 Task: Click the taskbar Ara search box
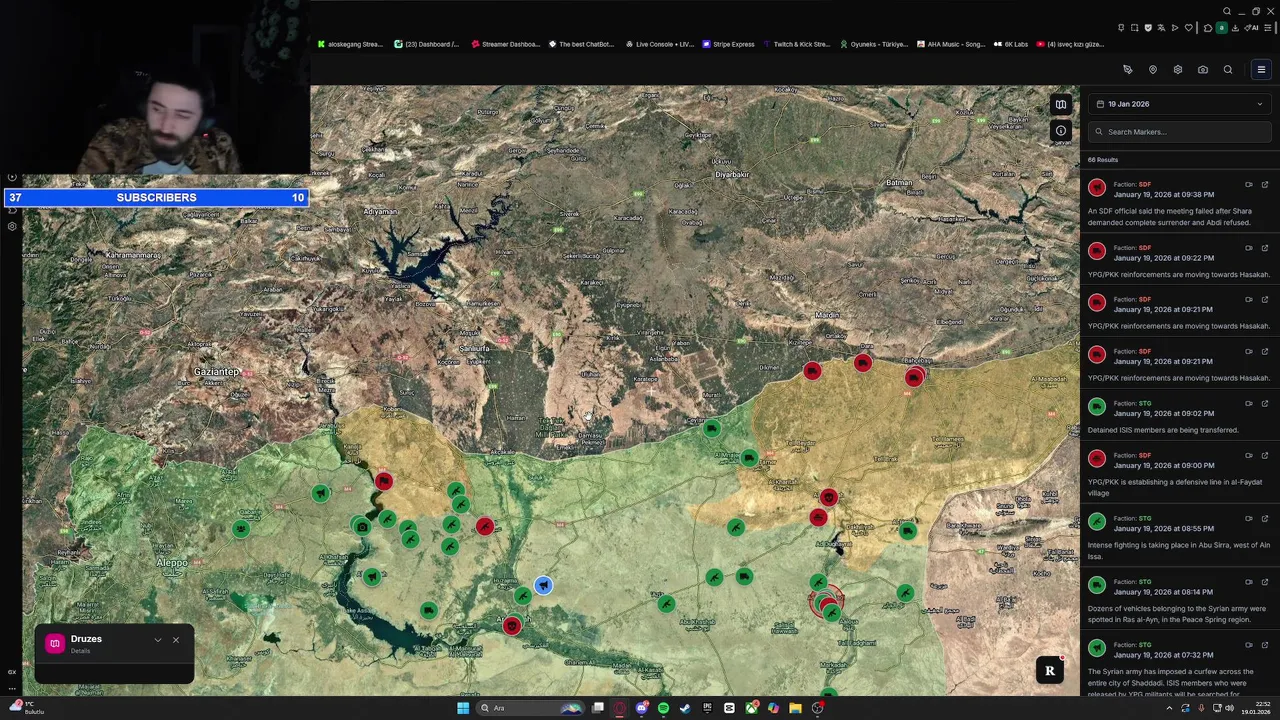pos(530,708)
